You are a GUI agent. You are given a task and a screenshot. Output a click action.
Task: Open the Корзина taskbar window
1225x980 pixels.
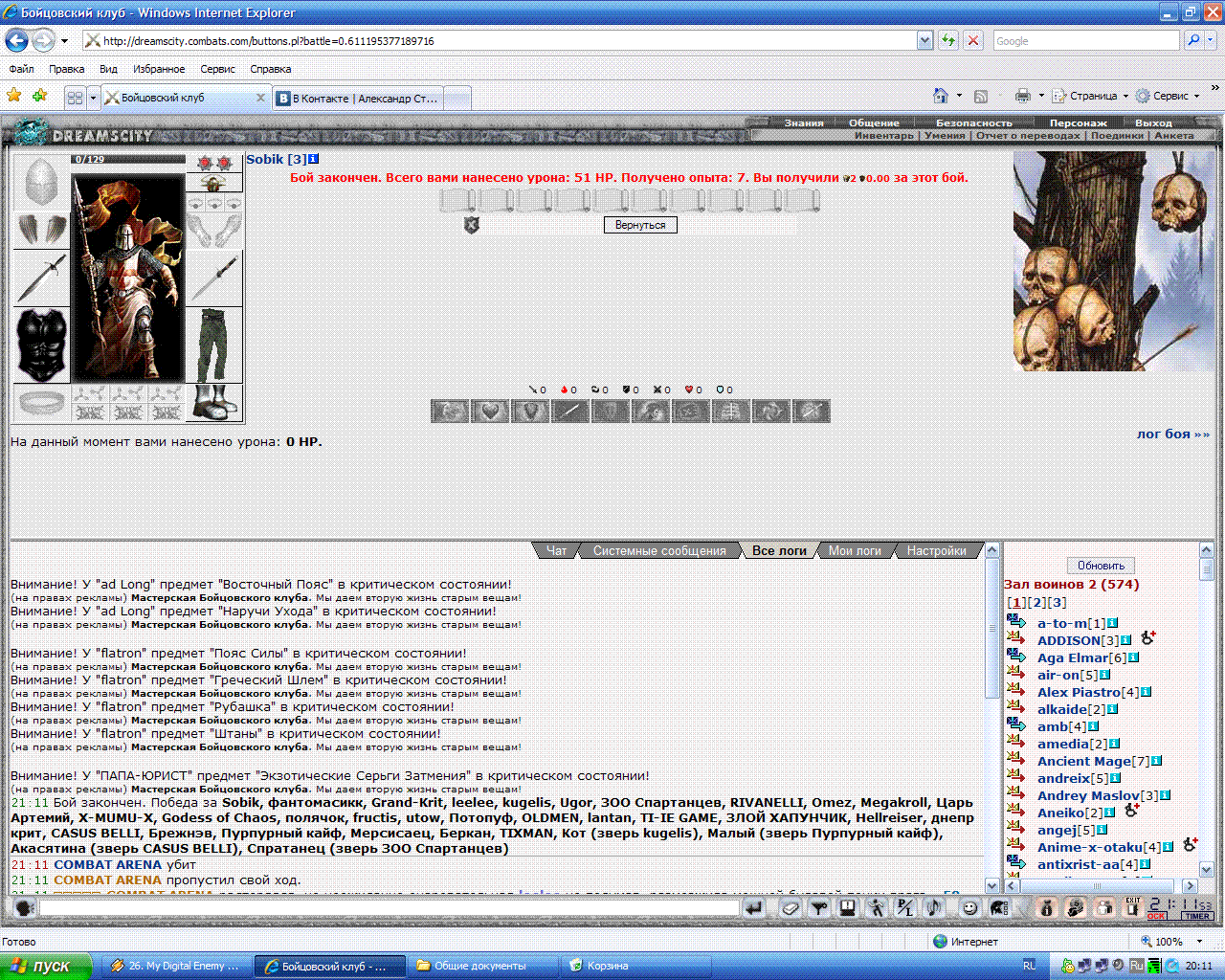click(636, 966)
